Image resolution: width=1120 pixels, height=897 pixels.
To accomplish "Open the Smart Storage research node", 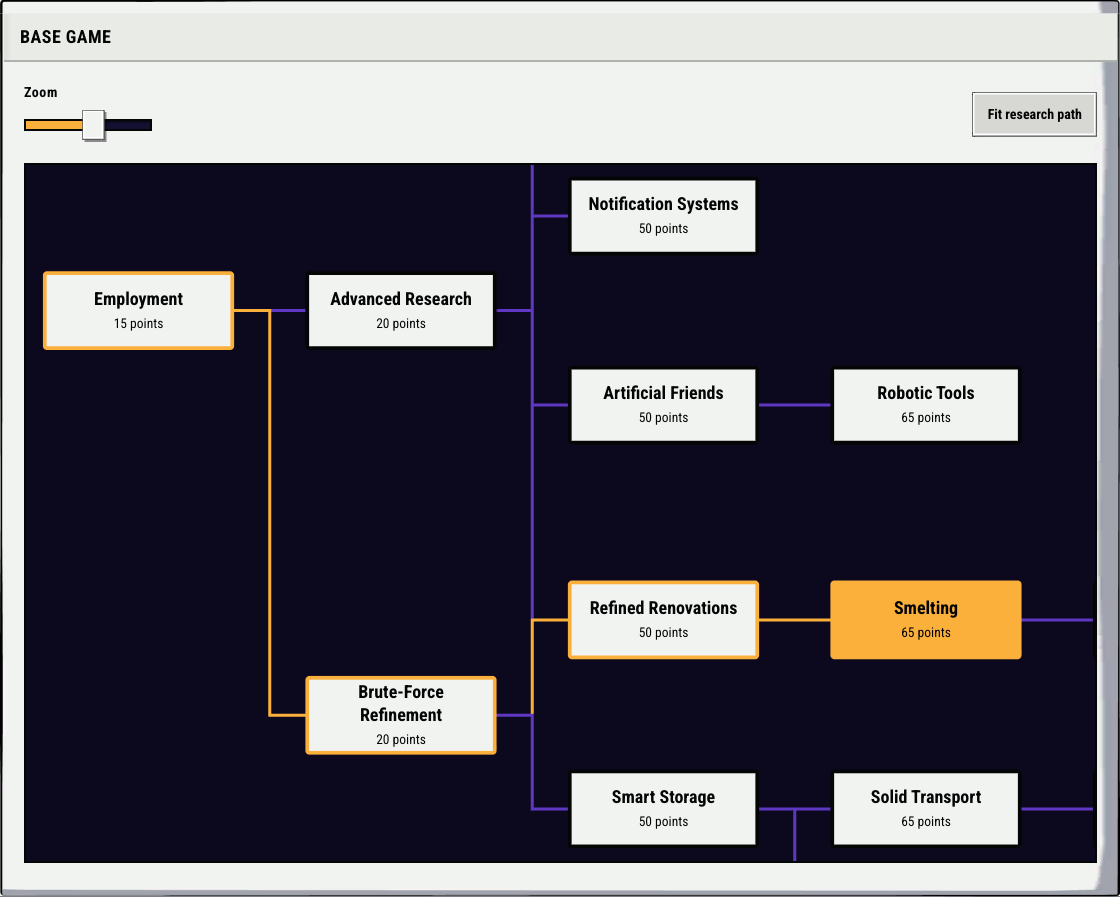I will point(663,808).
